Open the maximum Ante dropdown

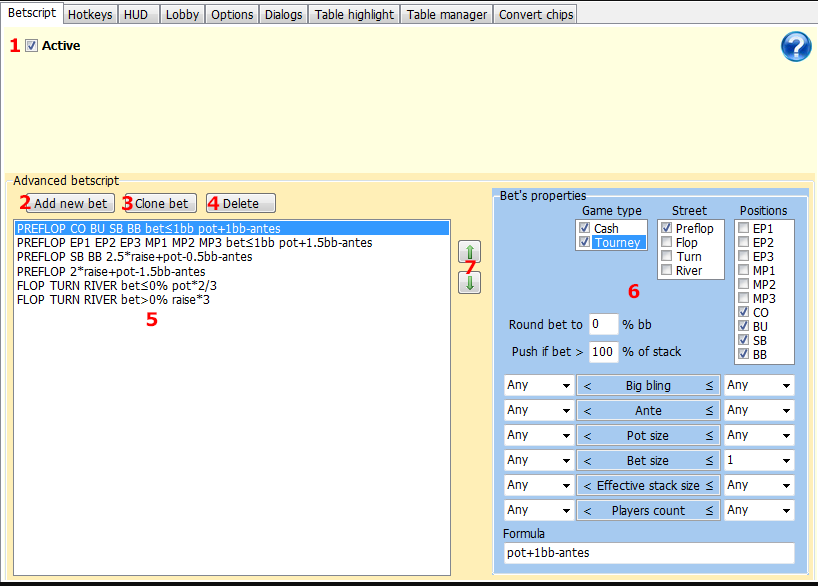click(759, 410)
